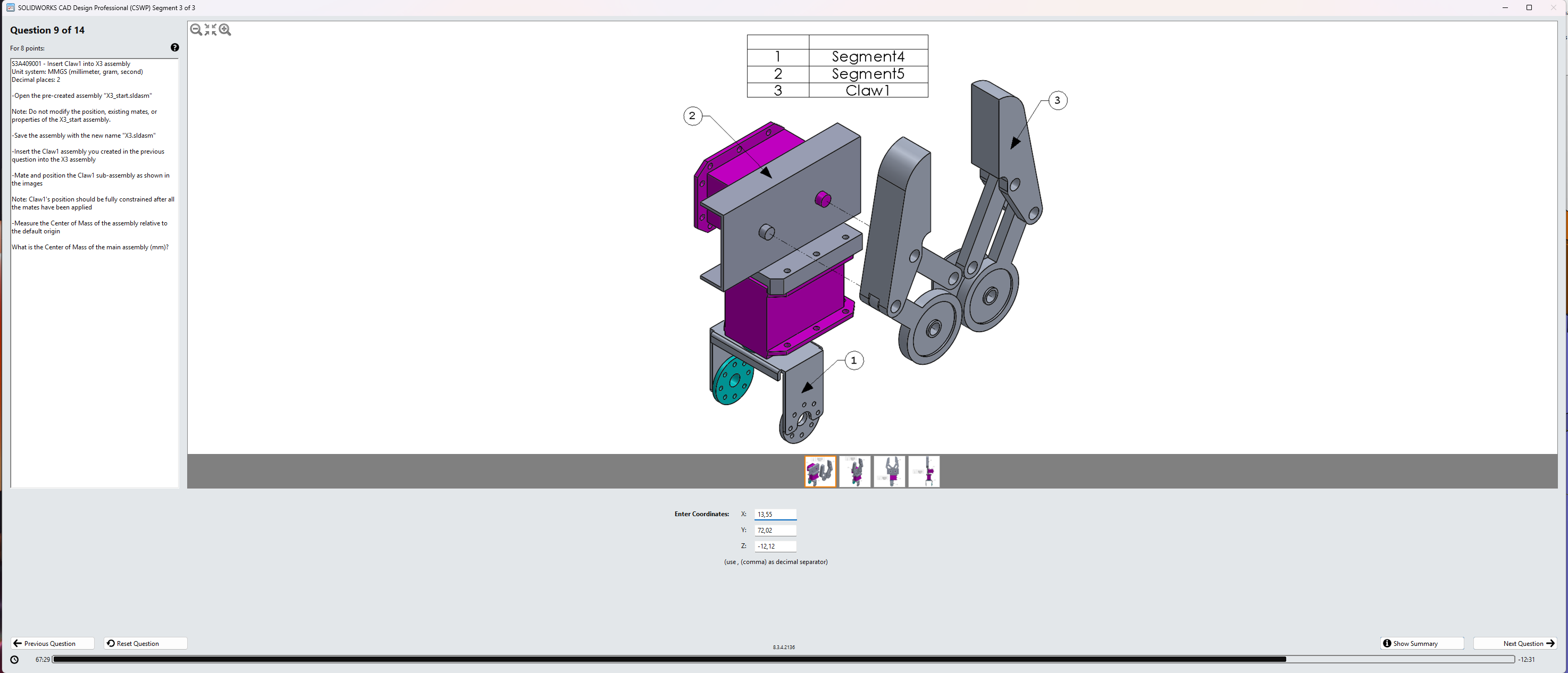Click the clock timer icon
Screen dimensions: 1568x673
click(x=14, y=660)
